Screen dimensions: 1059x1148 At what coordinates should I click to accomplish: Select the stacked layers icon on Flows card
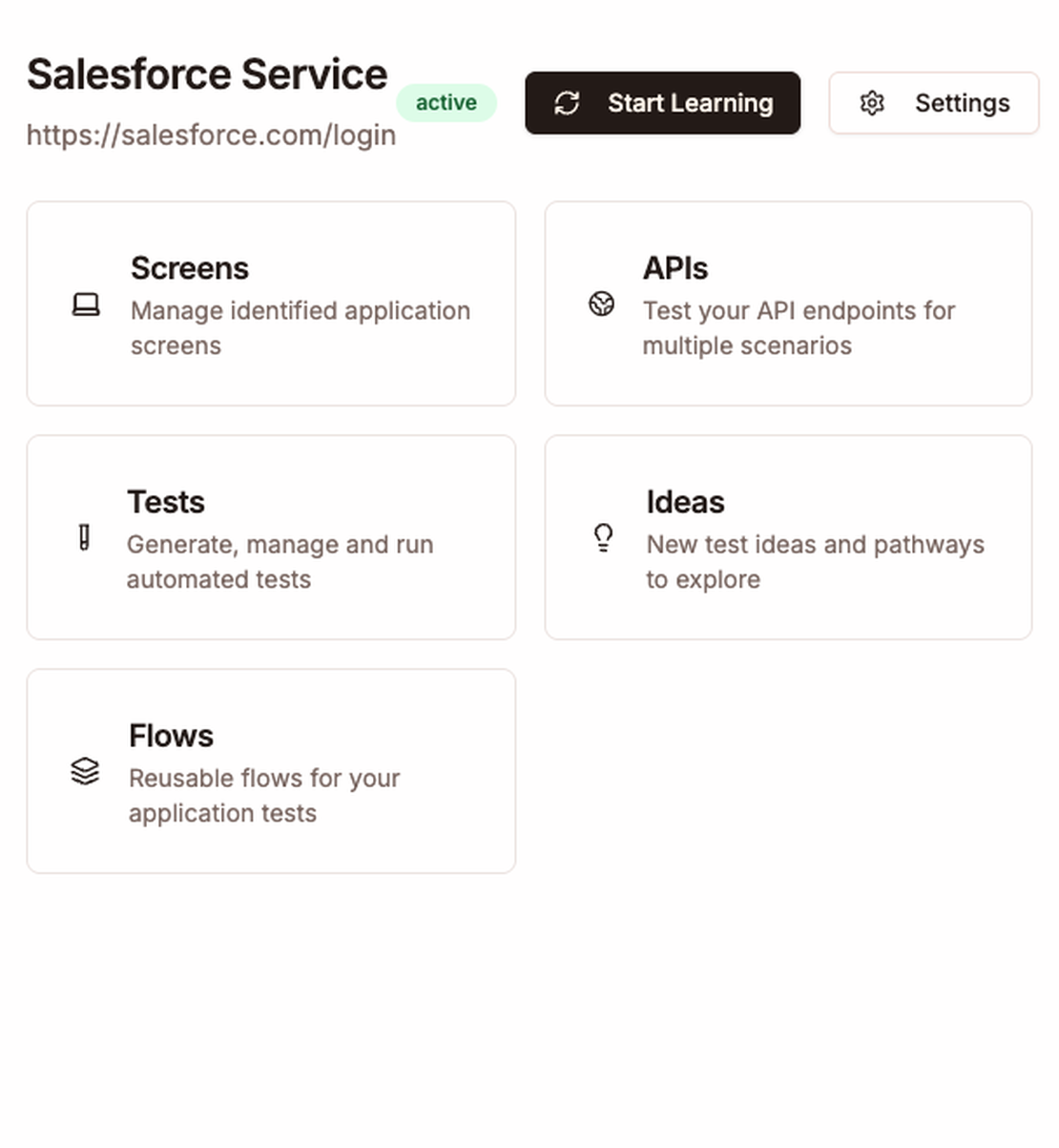[x=86, y=771]
